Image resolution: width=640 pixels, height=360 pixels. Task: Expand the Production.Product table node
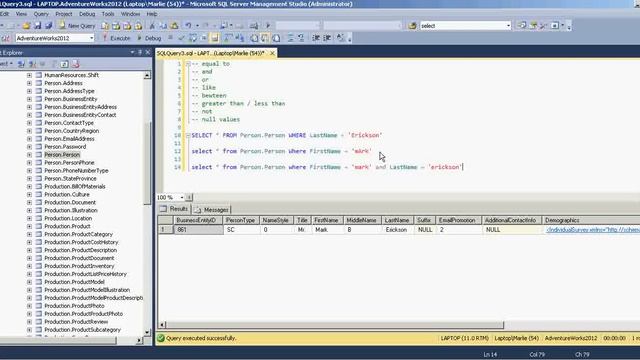[x=29, y=227]
